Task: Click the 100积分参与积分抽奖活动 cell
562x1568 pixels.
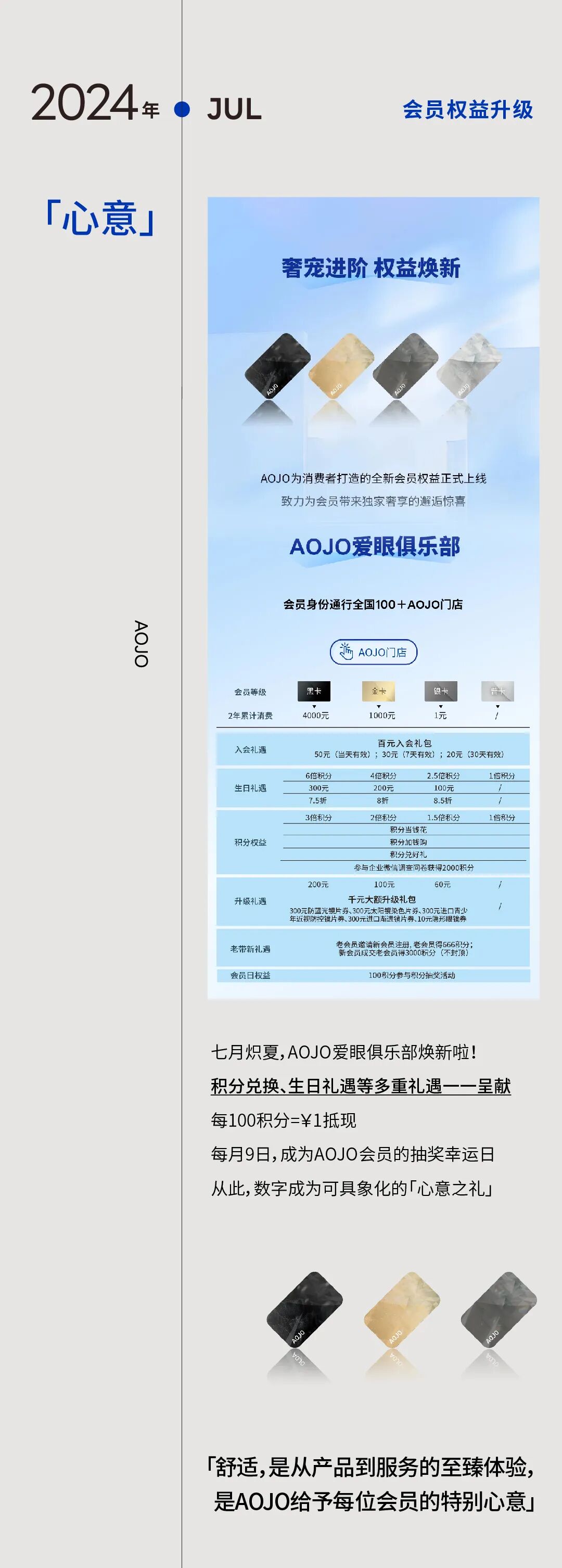Action: click(x=412, y=975)
